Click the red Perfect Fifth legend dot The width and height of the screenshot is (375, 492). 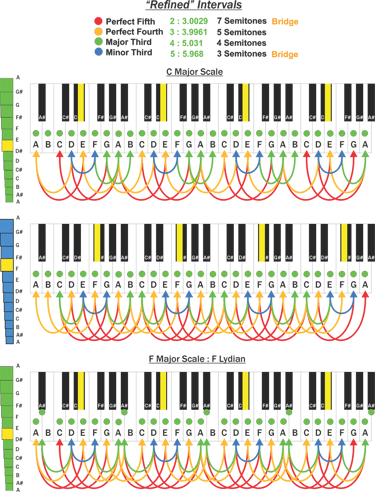[x=98, y=21]
